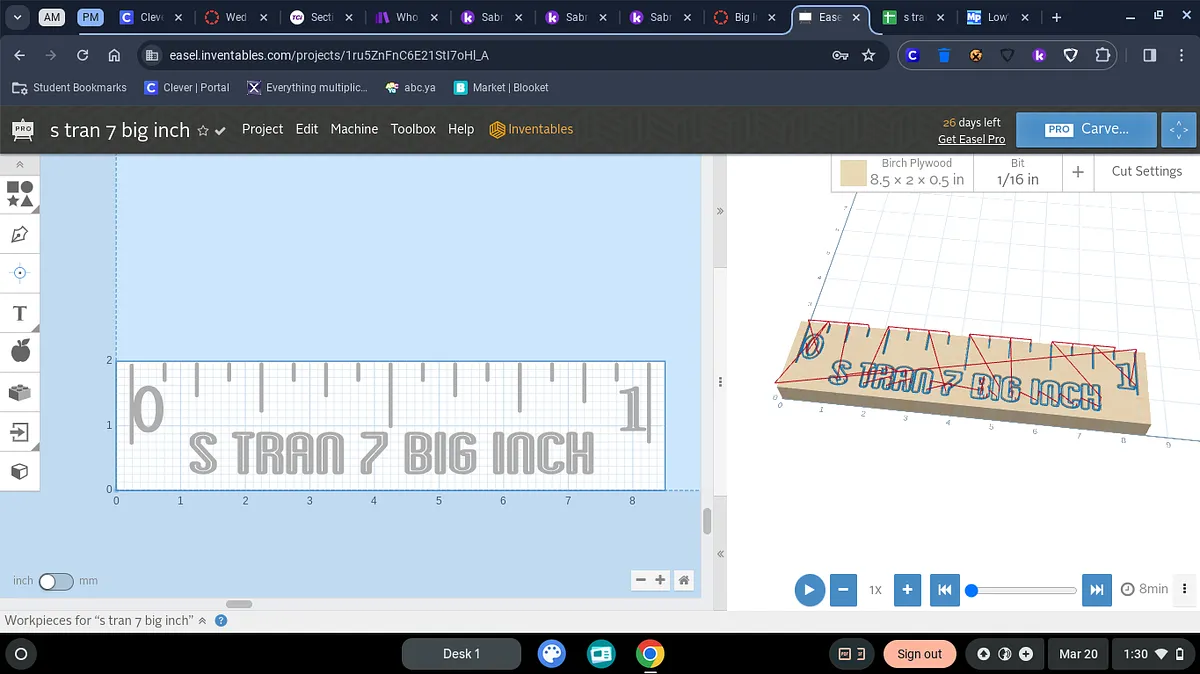Open the Lego brick apps icon
The height and width of the screenshot is (674, 1200).
tap(20, 392)
